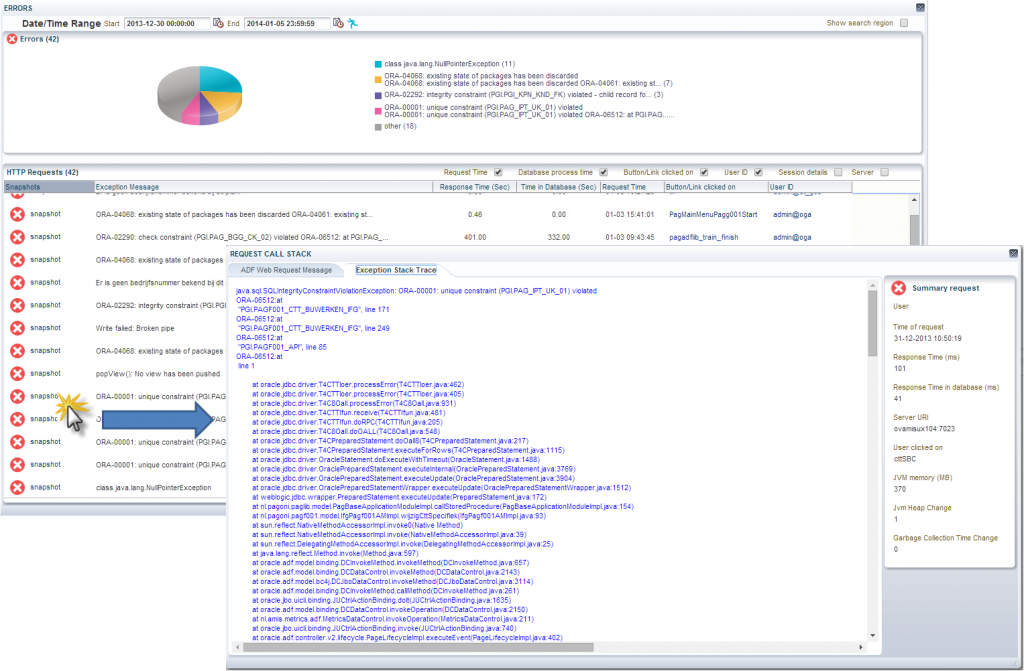Click the error icon on the popView() row

[18, 374]
